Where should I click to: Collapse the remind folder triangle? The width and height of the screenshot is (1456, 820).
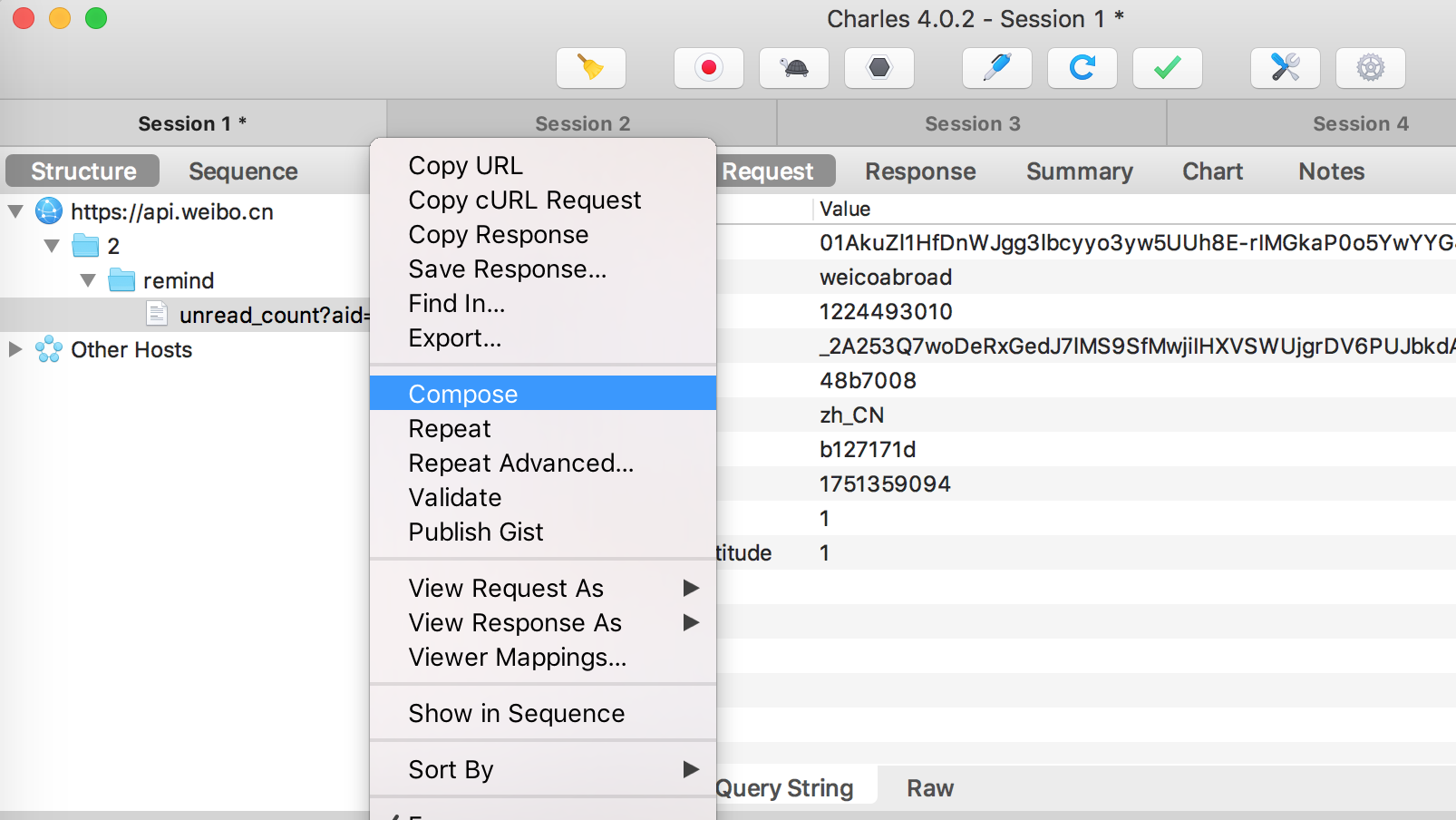[x=88, y=280]
